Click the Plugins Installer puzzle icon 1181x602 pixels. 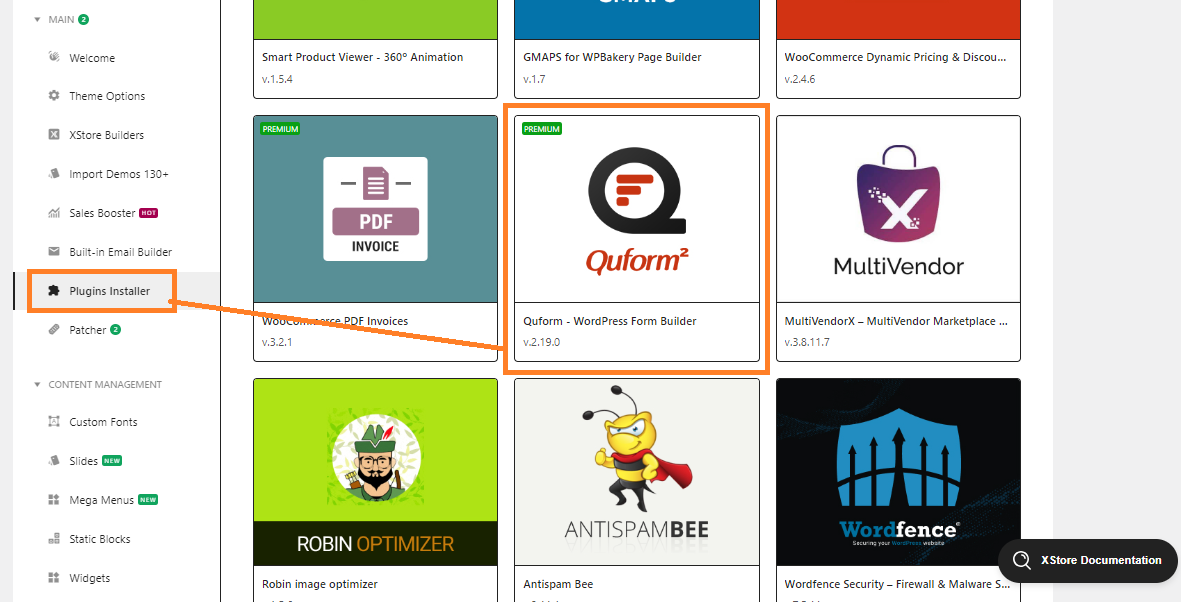pos(53,291)
